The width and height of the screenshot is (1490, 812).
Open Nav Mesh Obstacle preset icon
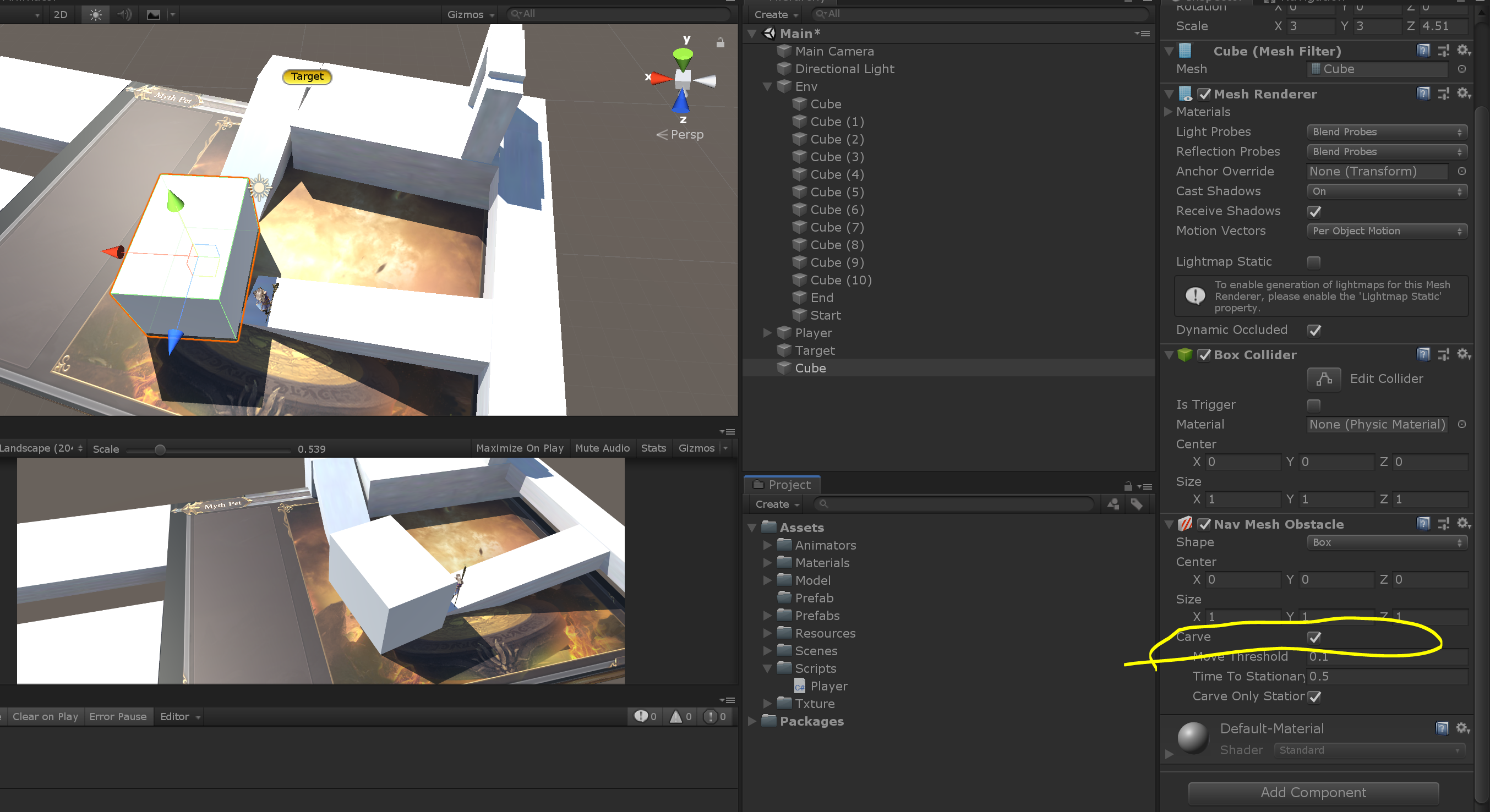(1444, 524)
